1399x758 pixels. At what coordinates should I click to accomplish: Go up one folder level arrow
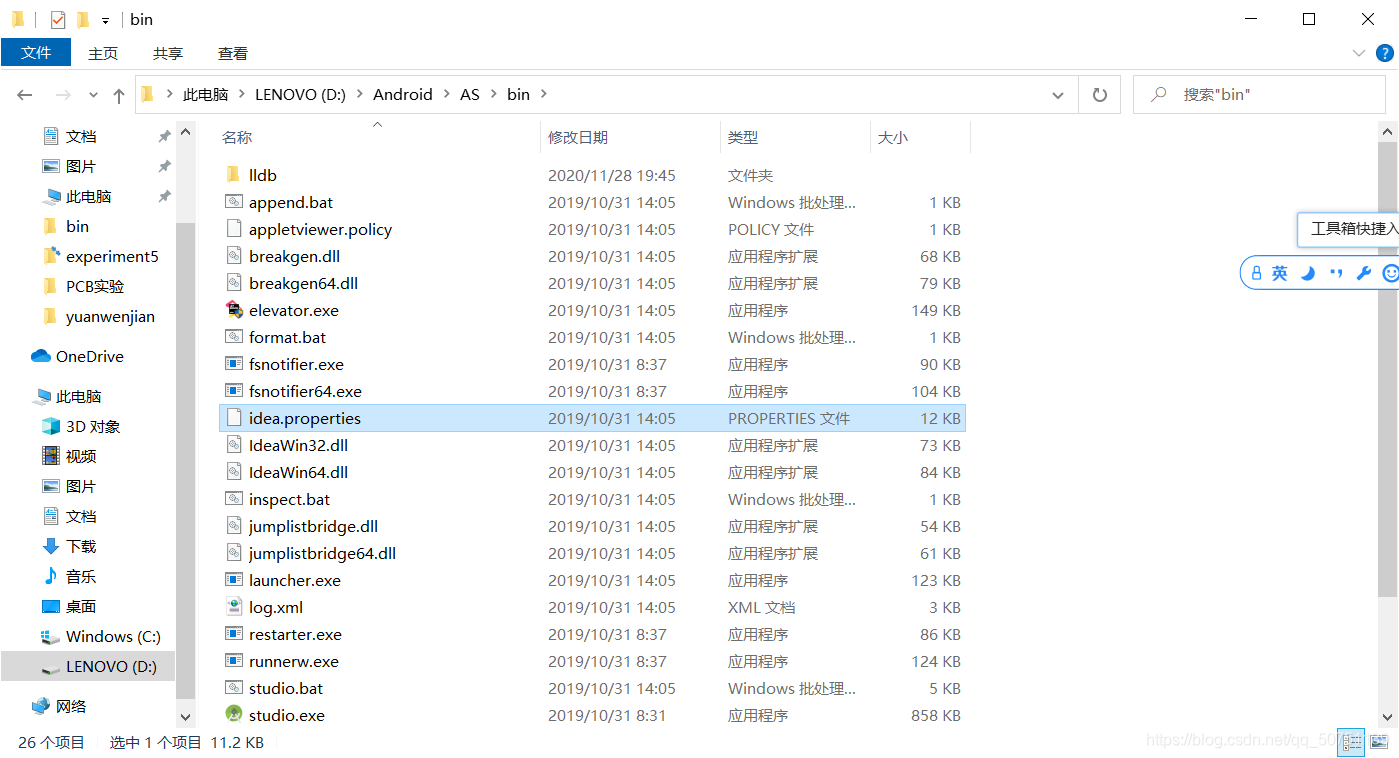point(119,95)
